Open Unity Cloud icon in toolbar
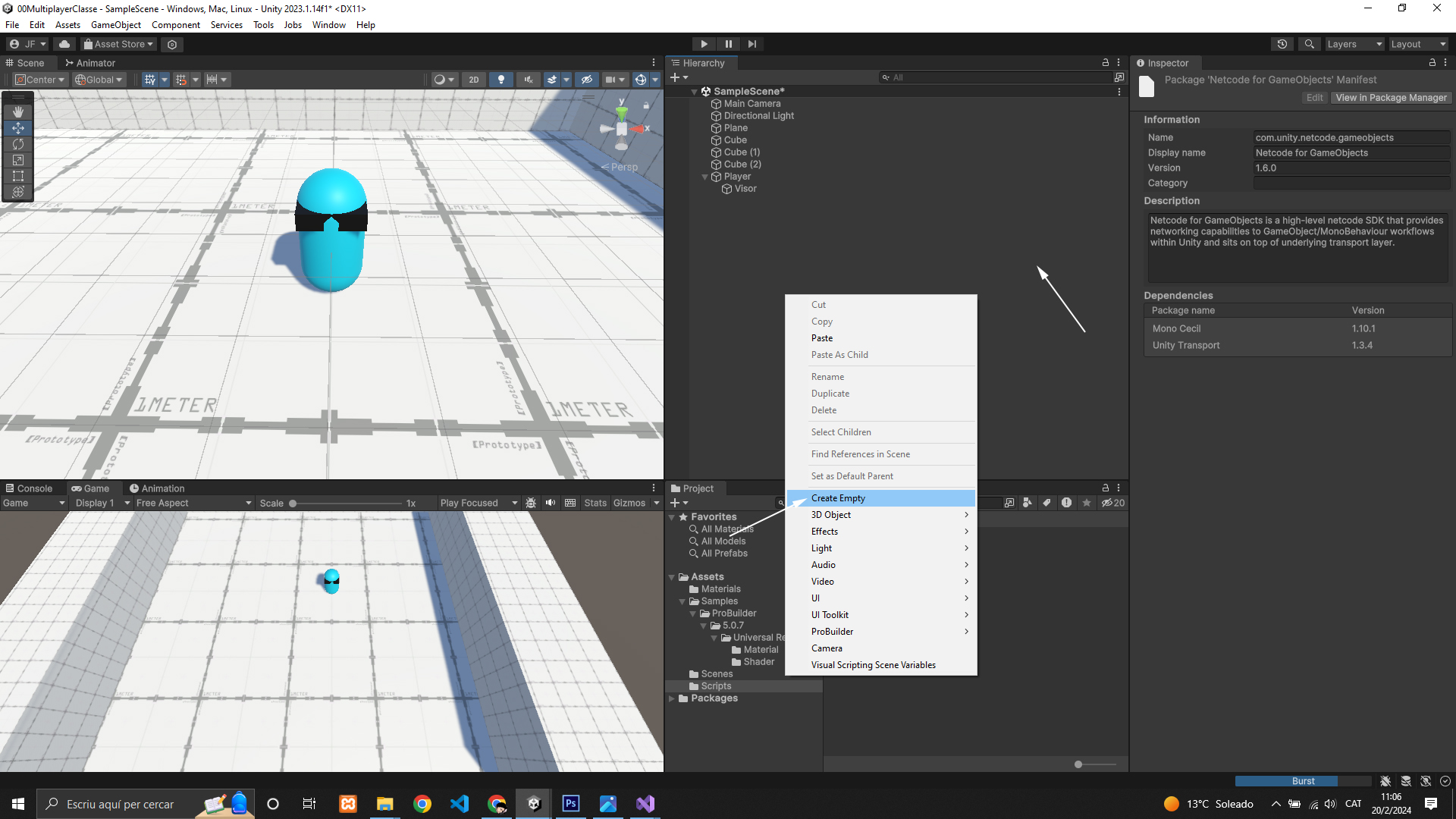The width and height of the screenshot is (1456, 819). [x=64, y=44]
